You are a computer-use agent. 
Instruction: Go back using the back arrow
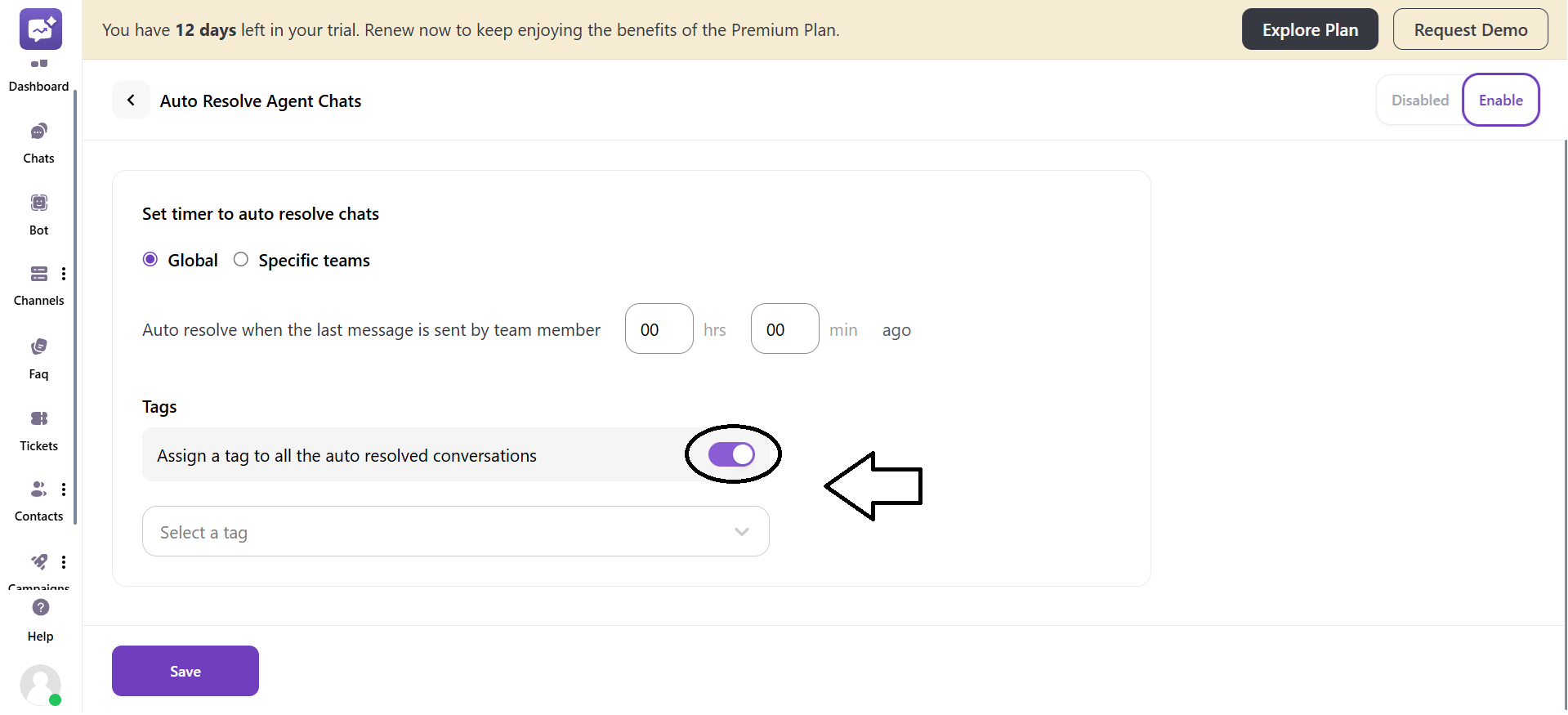coord(131,101)
